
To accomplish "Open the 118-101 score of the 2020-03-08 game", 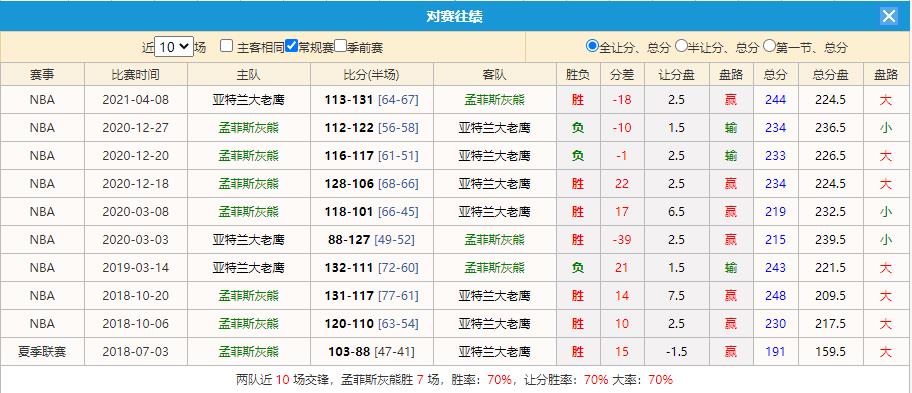I will pyautogui.click(x=349, y=212).
